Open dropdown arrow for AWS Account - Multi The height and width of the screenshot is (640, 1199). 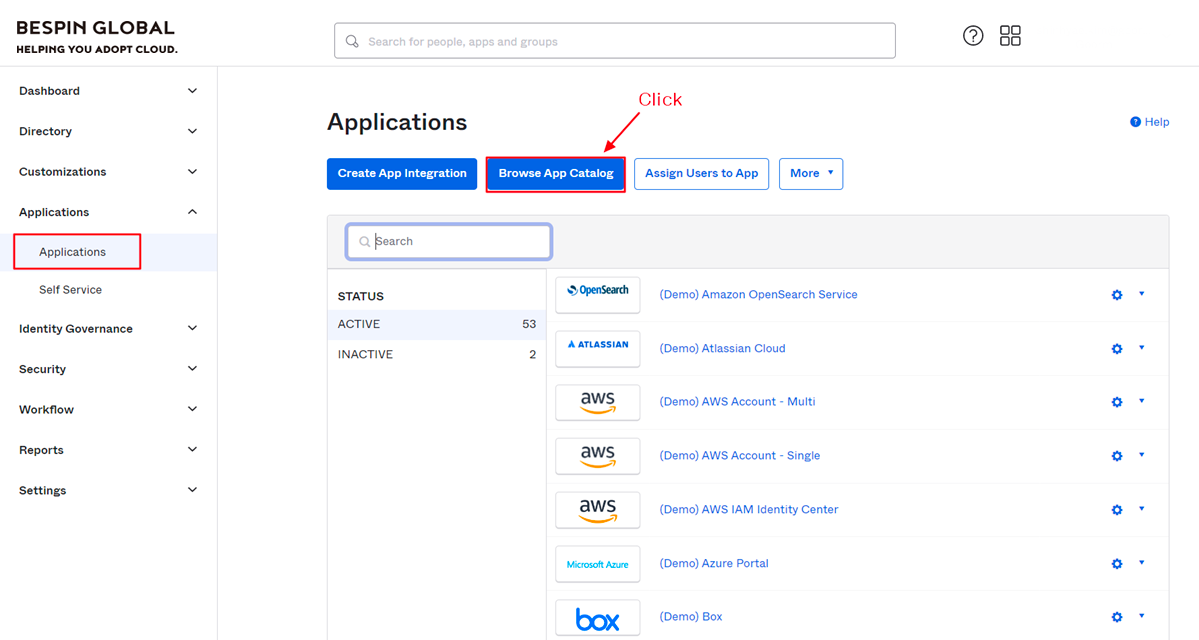coord(1141,401)
